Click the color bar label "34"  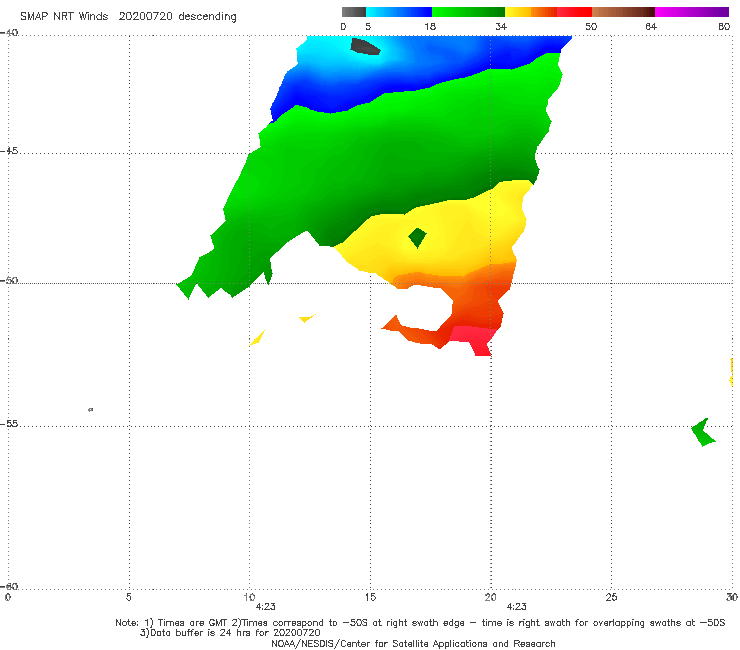point(501,26)
